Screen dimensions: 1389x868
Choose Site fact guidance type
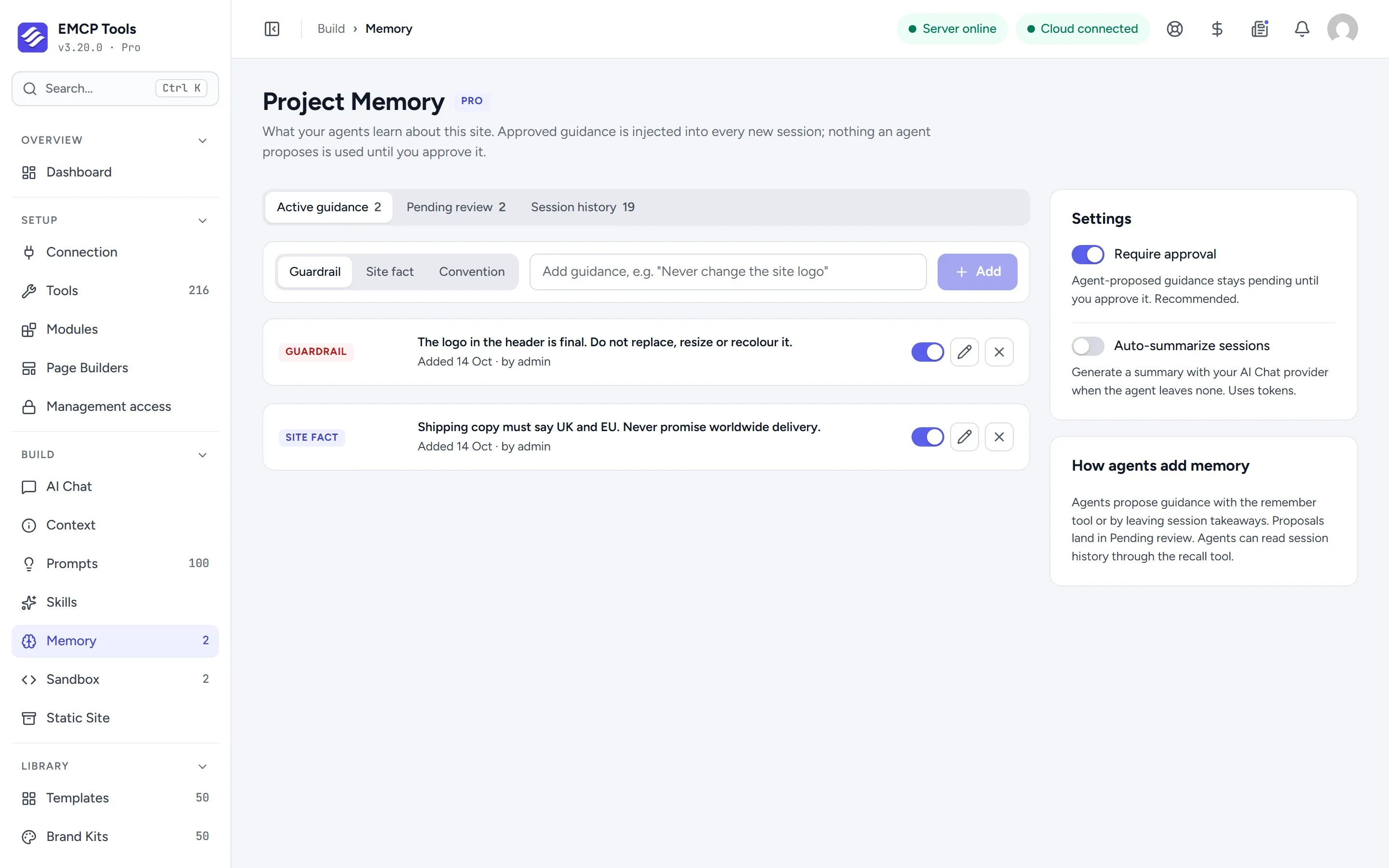[390, 271]
